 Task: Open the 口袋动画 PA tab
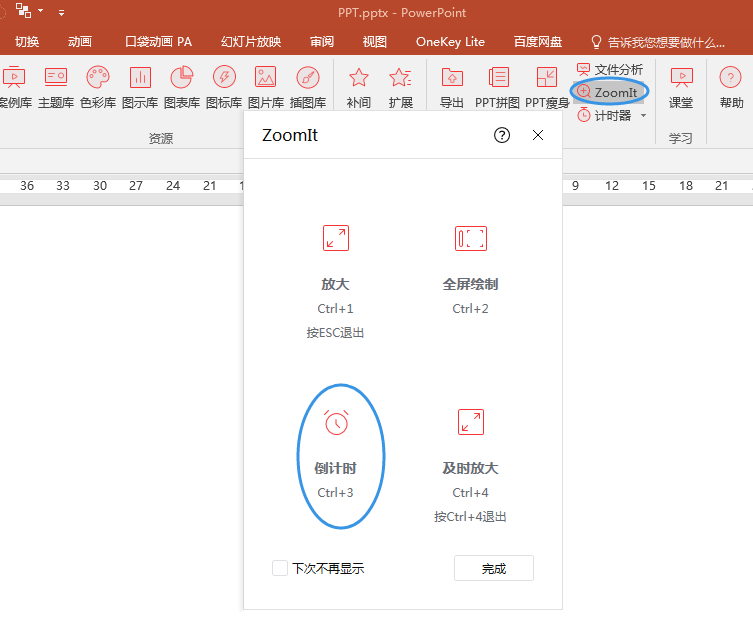coord(158,42)
